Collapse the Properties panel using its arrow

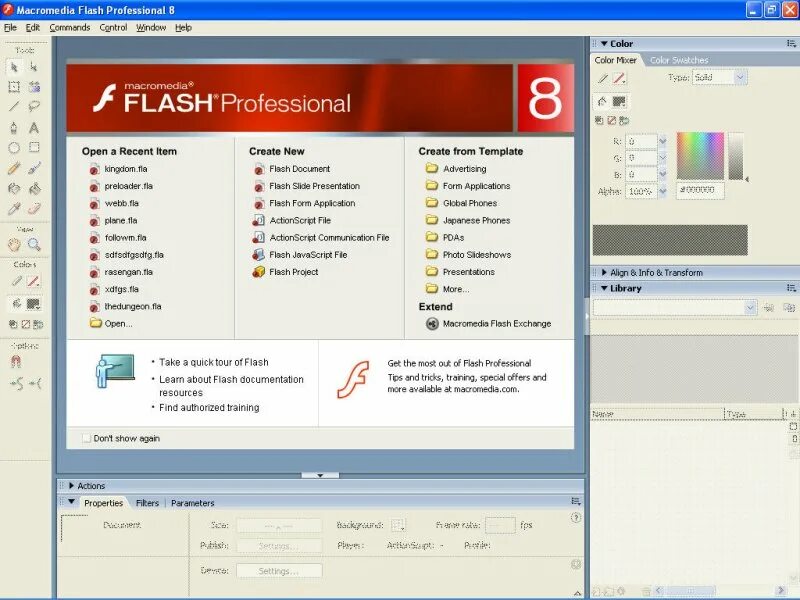[71, 502]
